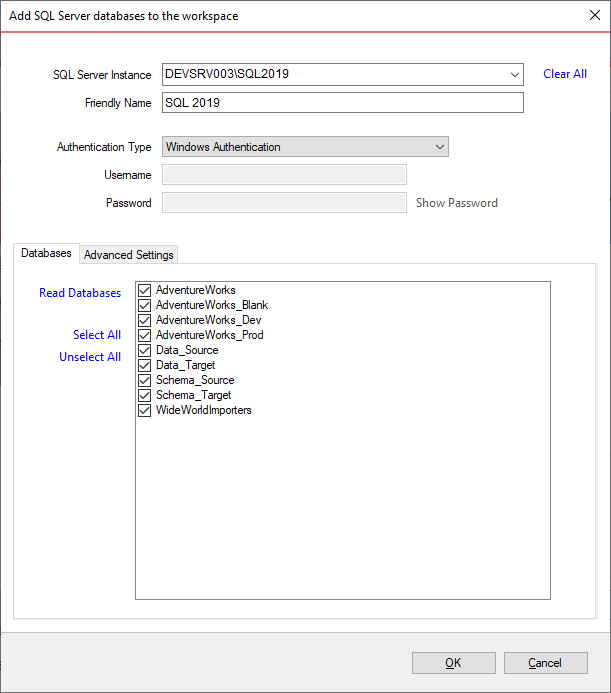Screen dimensions: 611x693
Task: Confirm the dialog with the OK button
Action: click(454, 663)
